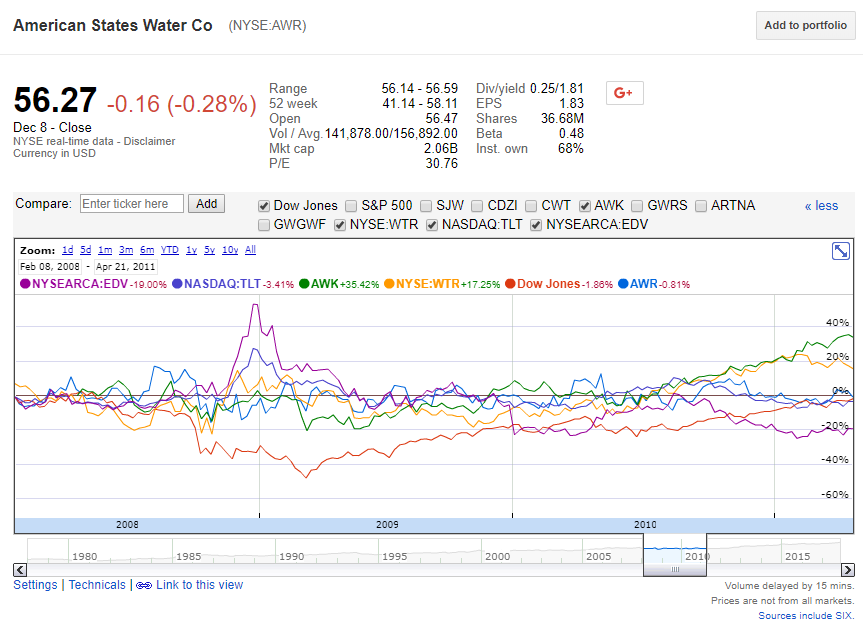
Task: Set chart zoom to 1m
Action: click(x=105, y=250)
